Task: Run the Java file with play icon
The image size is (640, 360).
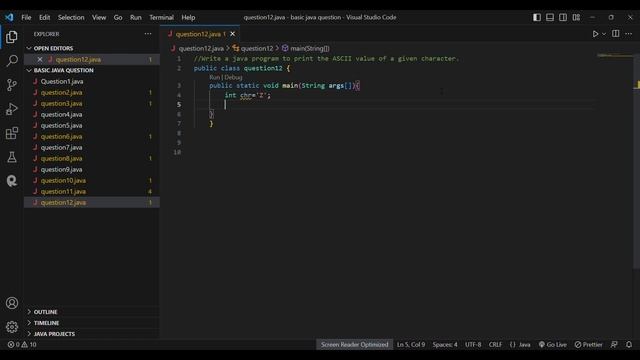Action: coord(595,34)
